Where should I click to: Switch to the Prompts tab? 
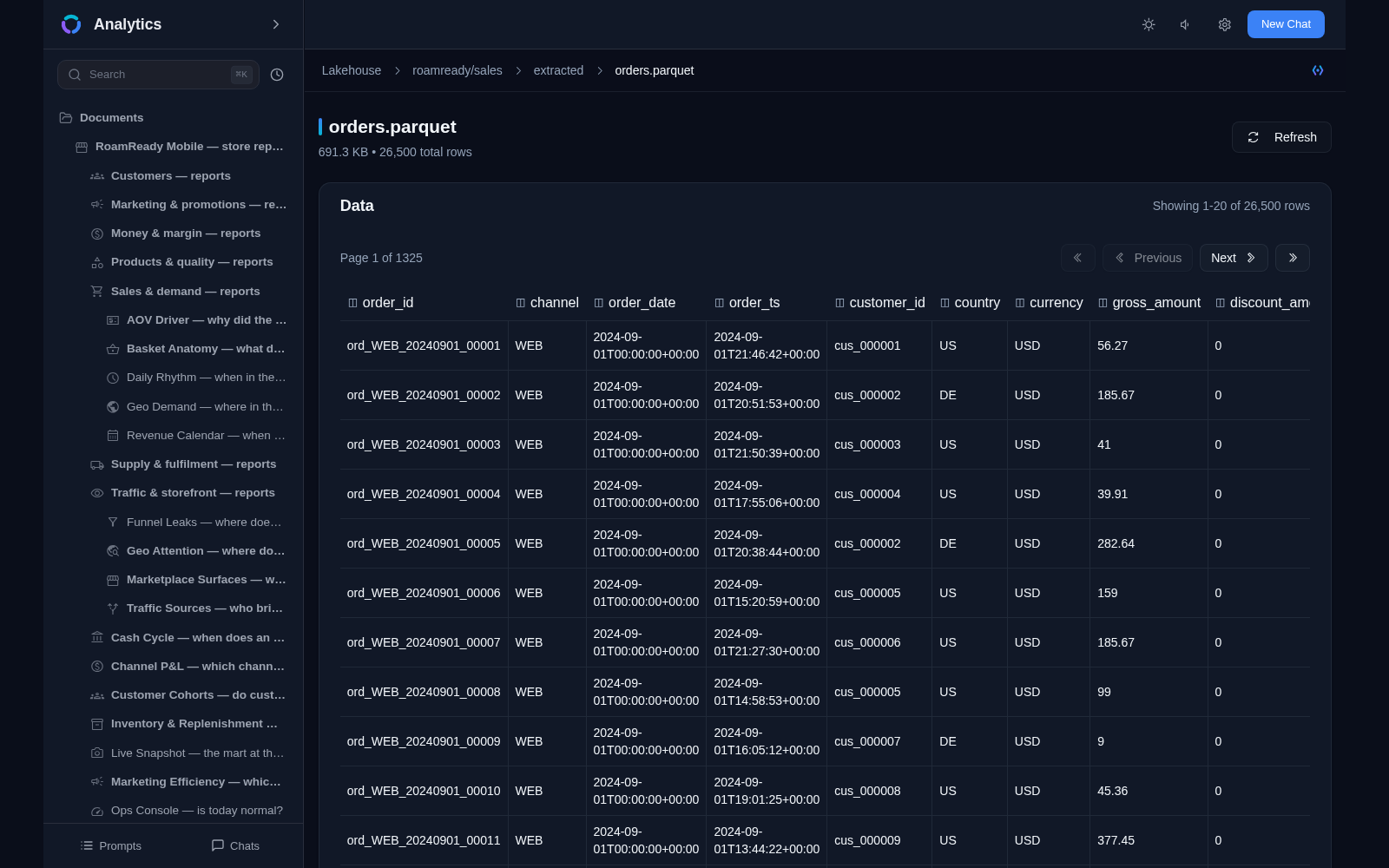[x=110, y=845]
